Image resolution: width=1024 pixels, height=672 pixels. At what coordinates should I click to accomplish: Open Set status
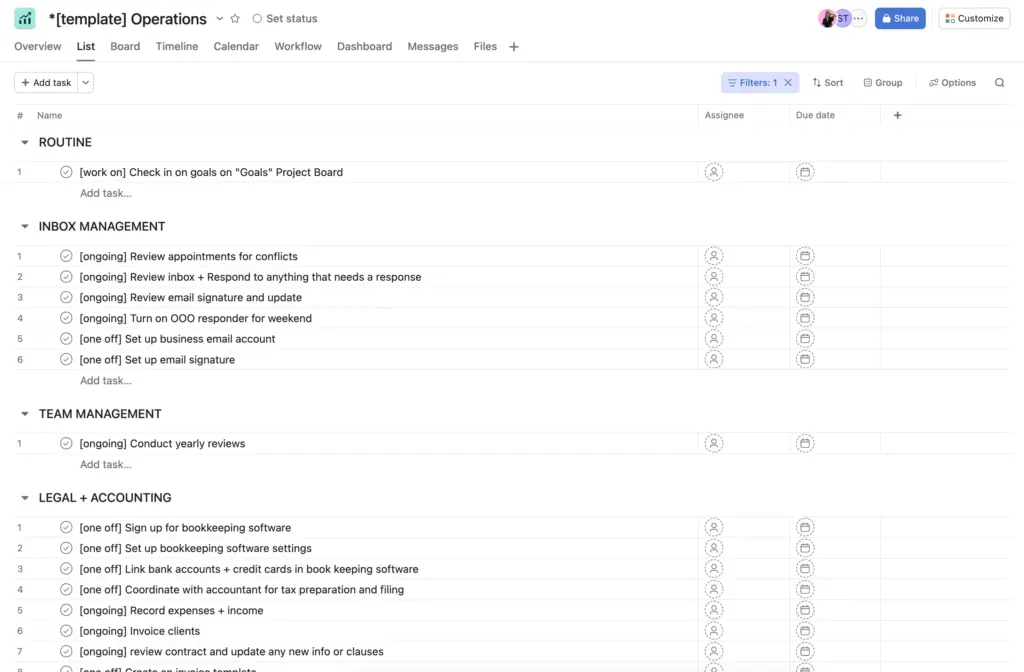coord(287,18)
